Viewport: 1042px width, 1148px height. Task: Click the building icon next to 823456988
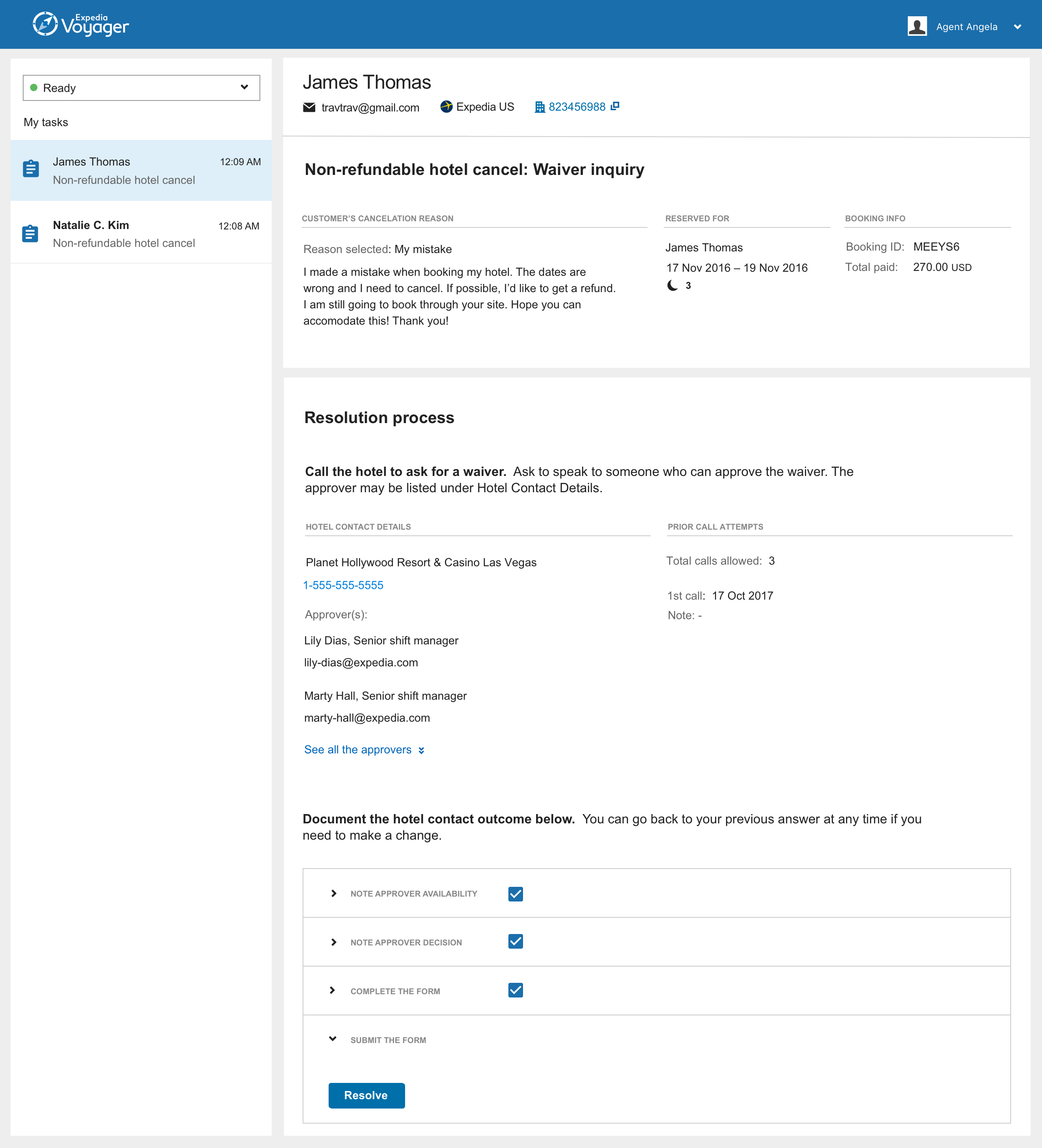pyautogui.click(x=539, y=107)
